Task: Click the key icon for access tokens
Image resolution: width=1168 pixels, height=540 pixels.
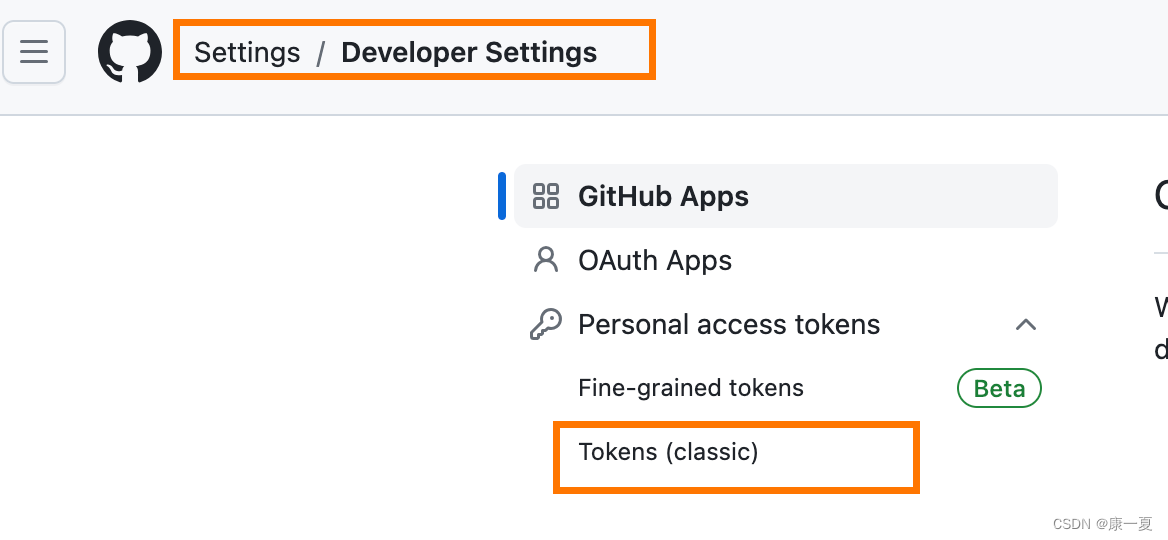Action: click(546, 324)
